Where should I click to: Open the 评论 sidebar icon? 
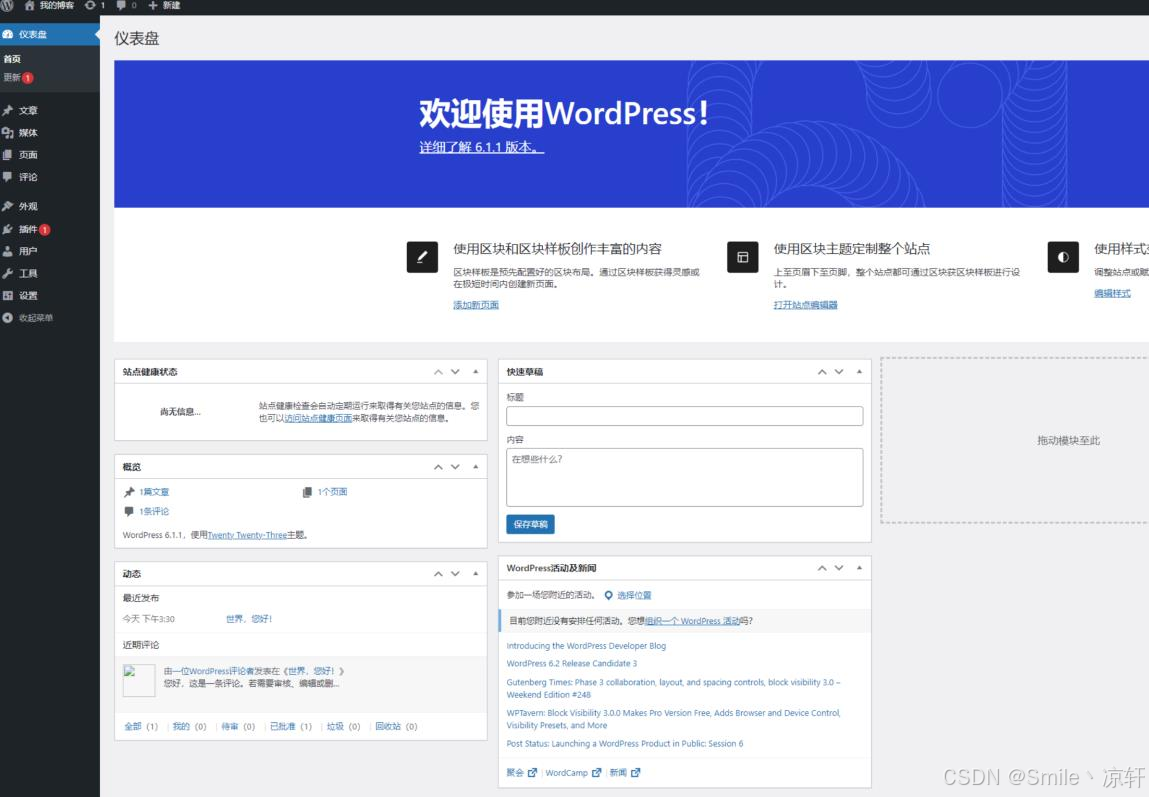tap(8, 177)
